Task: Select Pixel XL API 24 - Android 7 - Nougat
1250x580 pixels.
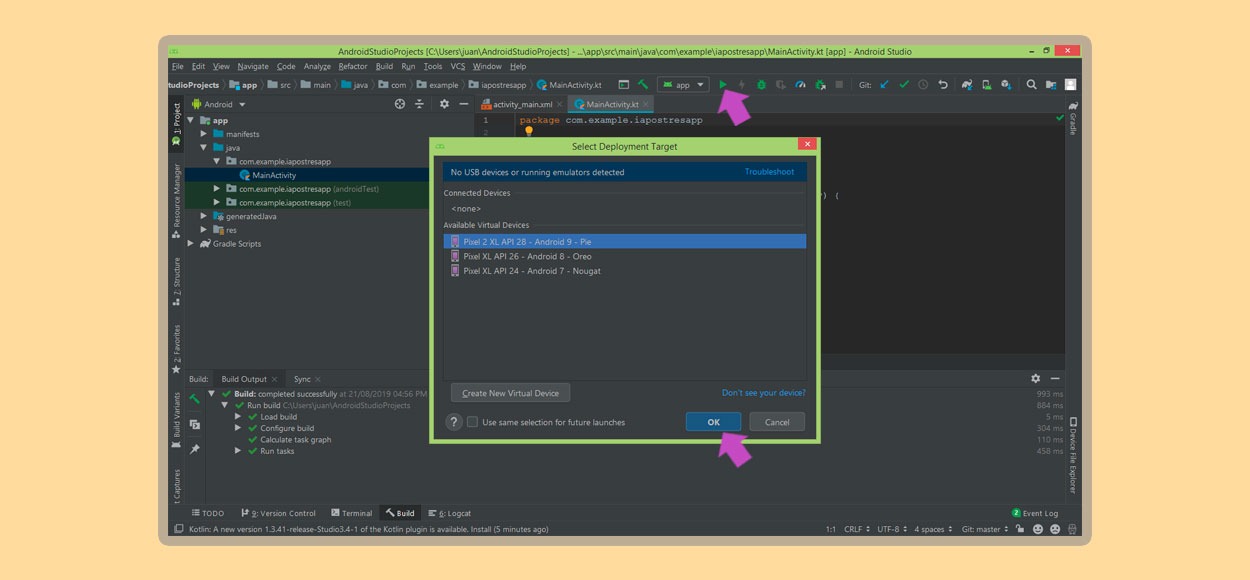Action: 625,271
